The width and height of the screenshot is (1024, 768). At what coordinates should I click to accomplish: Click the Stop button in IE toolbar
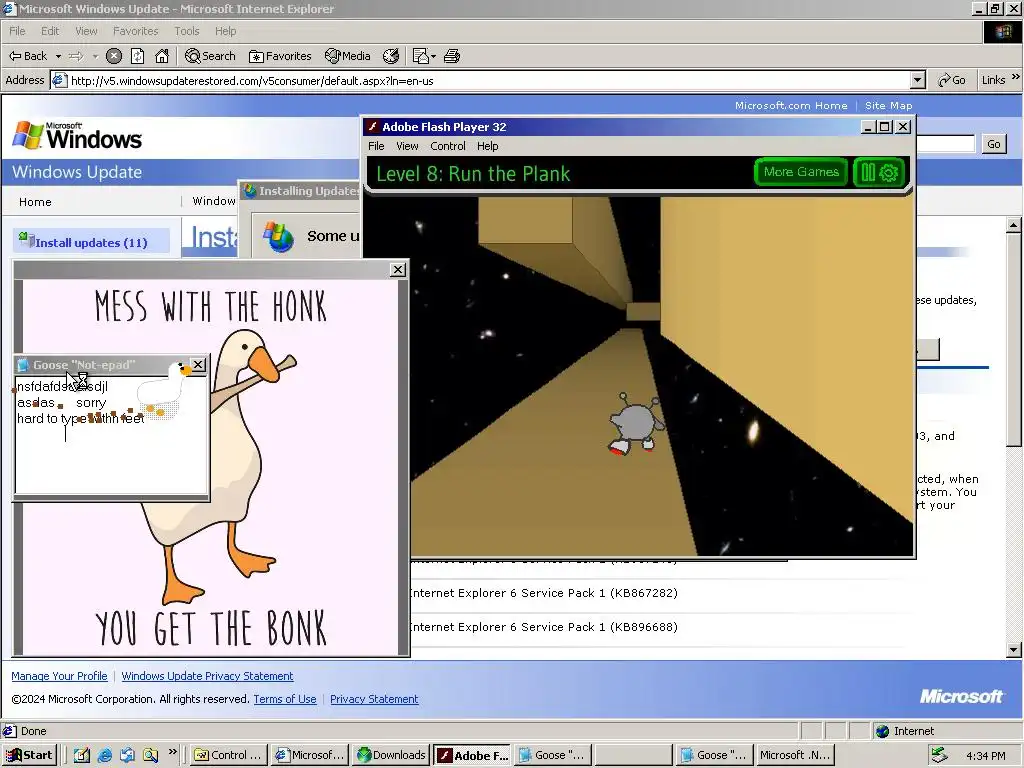(x=114, y=56)
